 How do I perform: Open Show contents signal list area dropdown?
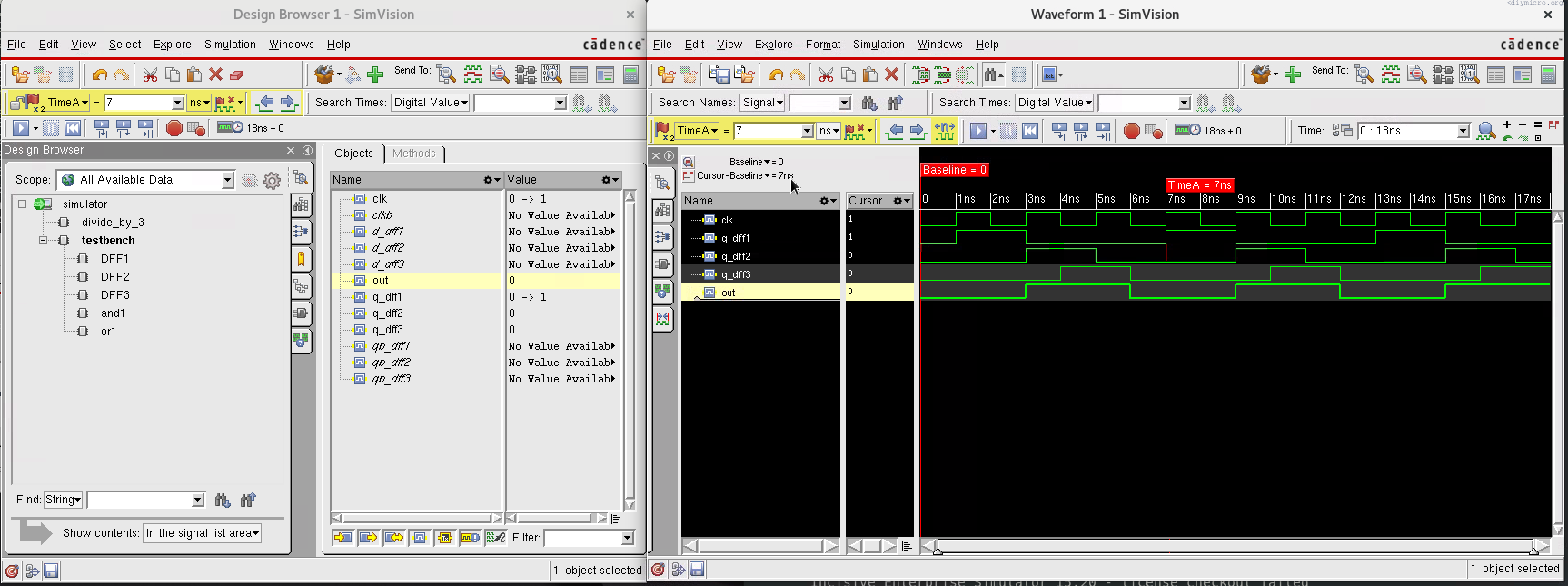[202, 533]
